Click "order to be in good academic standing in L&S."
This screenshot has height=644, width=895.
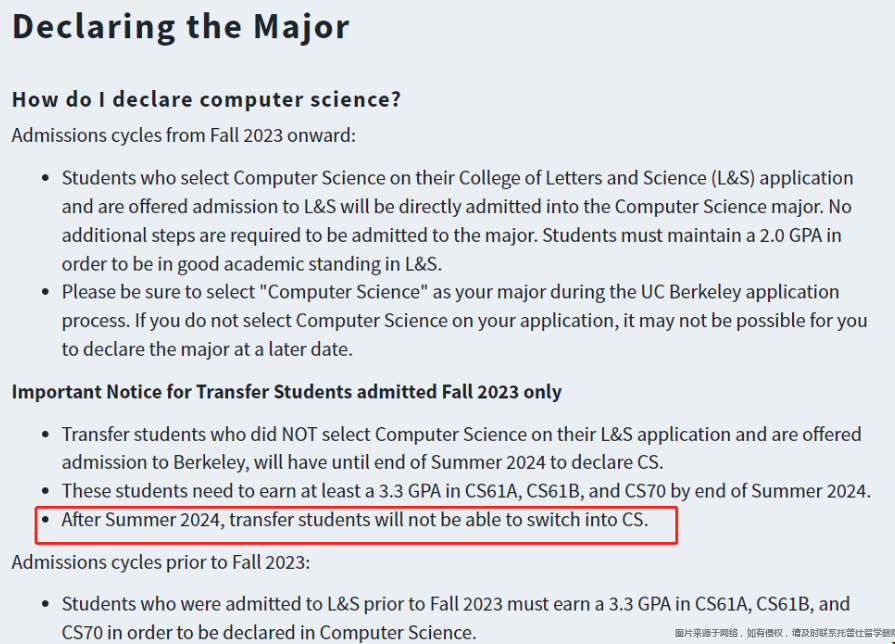[252, 264]
